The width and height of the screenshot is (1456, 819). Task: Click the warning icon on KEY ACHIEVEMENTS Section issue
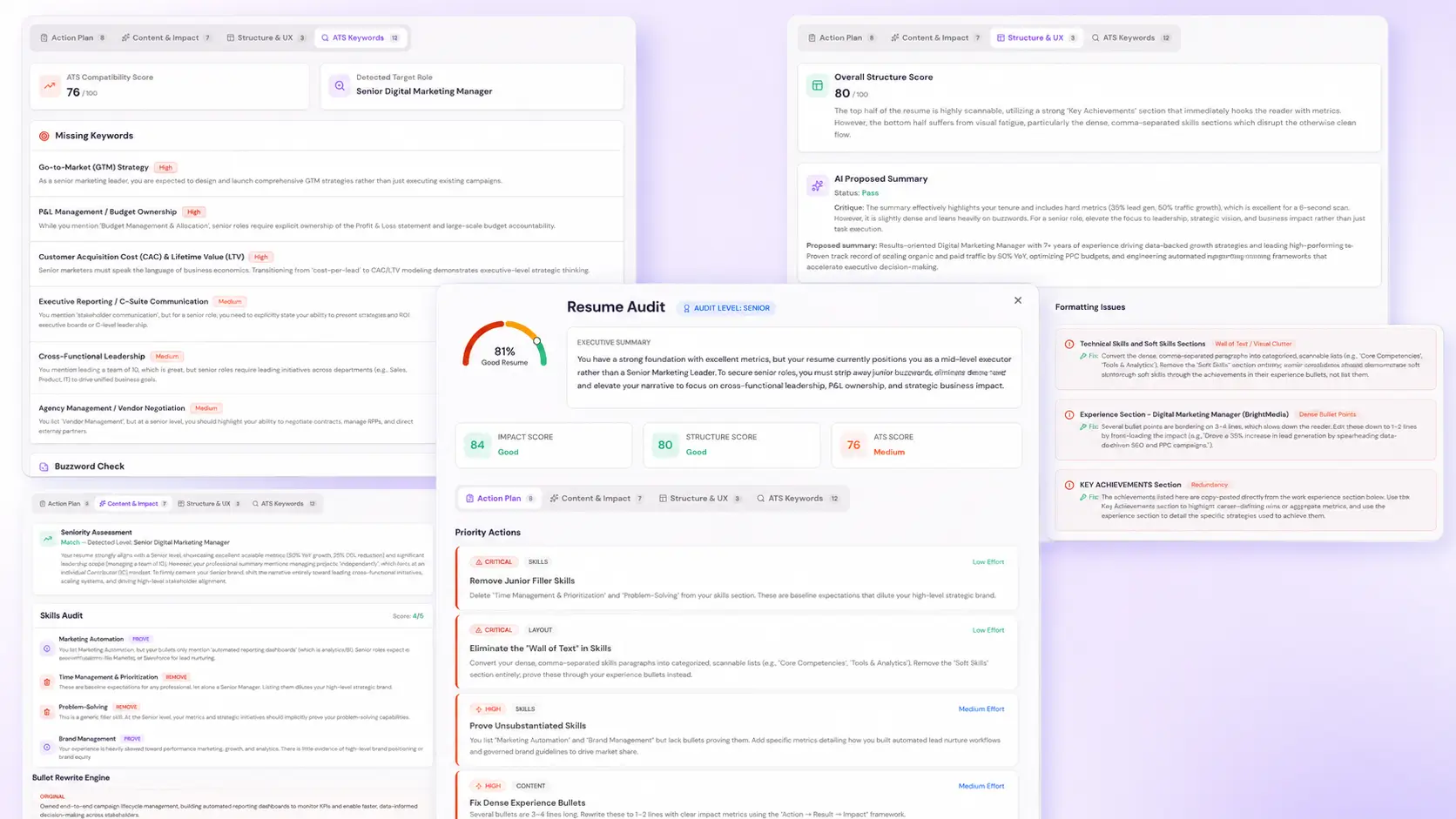coord(1069,485)
